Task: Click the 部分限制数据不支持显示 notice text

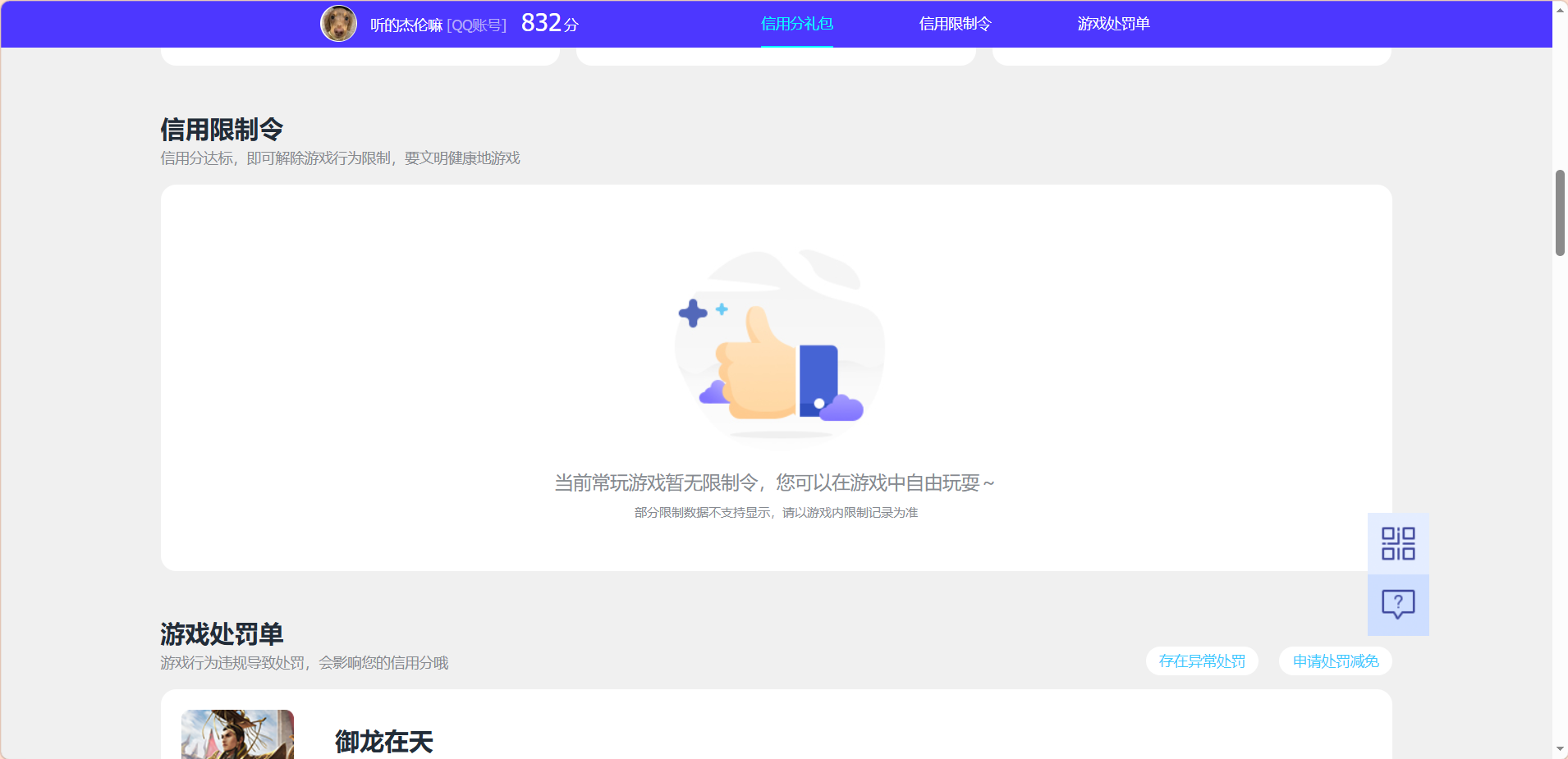Action: click(775, 512)
